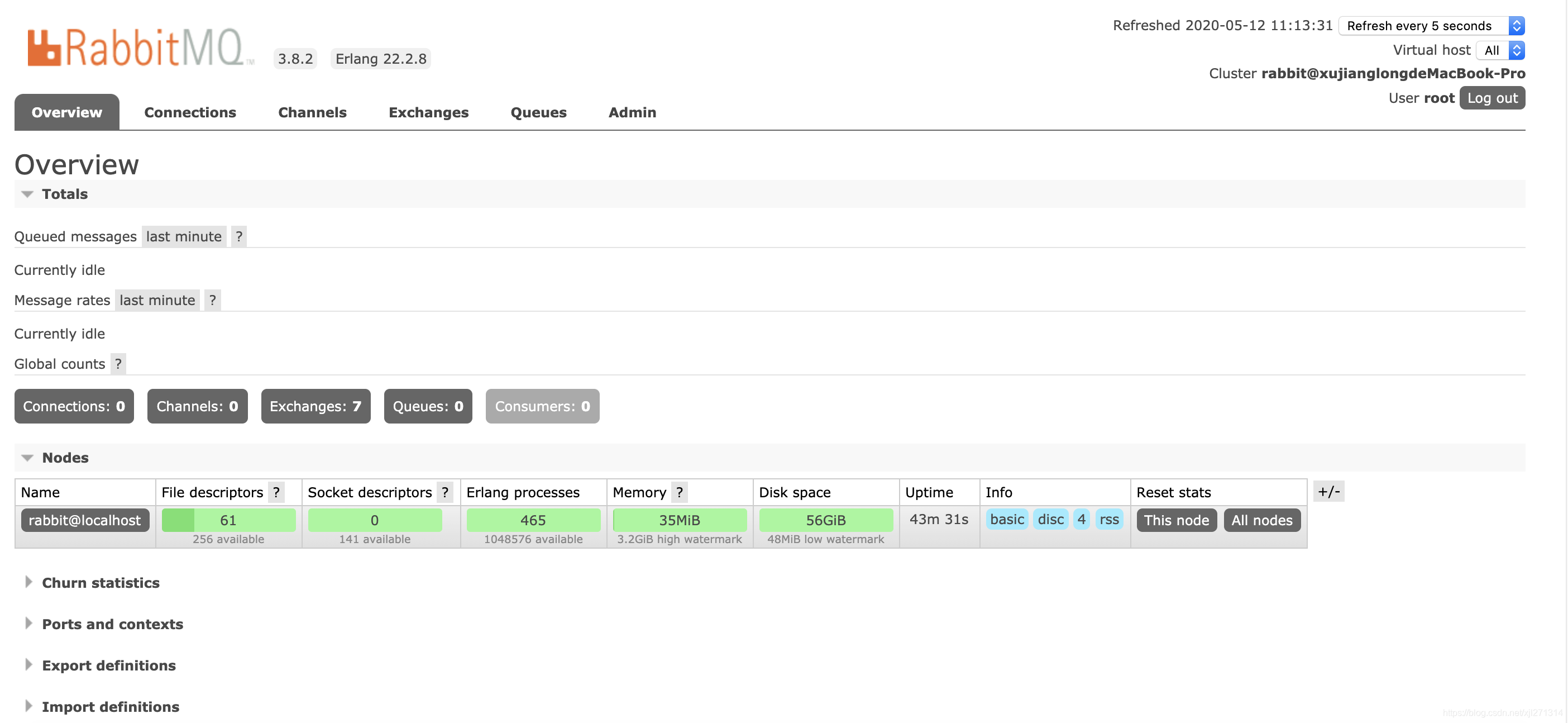Viewport: 1568px width, 723px height.
Task: Click the Log out button
Action: click(x=1492, y=98)
